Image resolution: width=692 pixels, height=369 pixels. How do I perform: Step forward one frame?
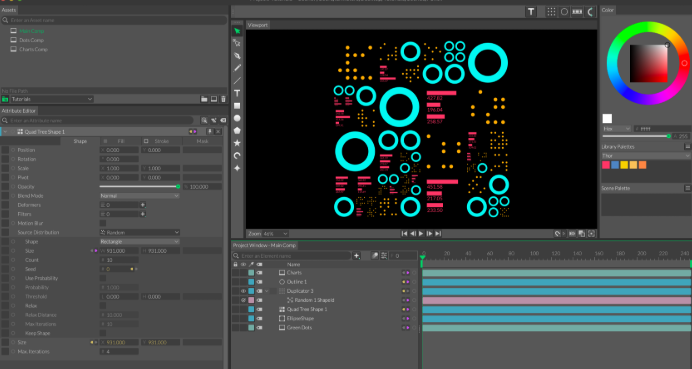pos(429,233)
